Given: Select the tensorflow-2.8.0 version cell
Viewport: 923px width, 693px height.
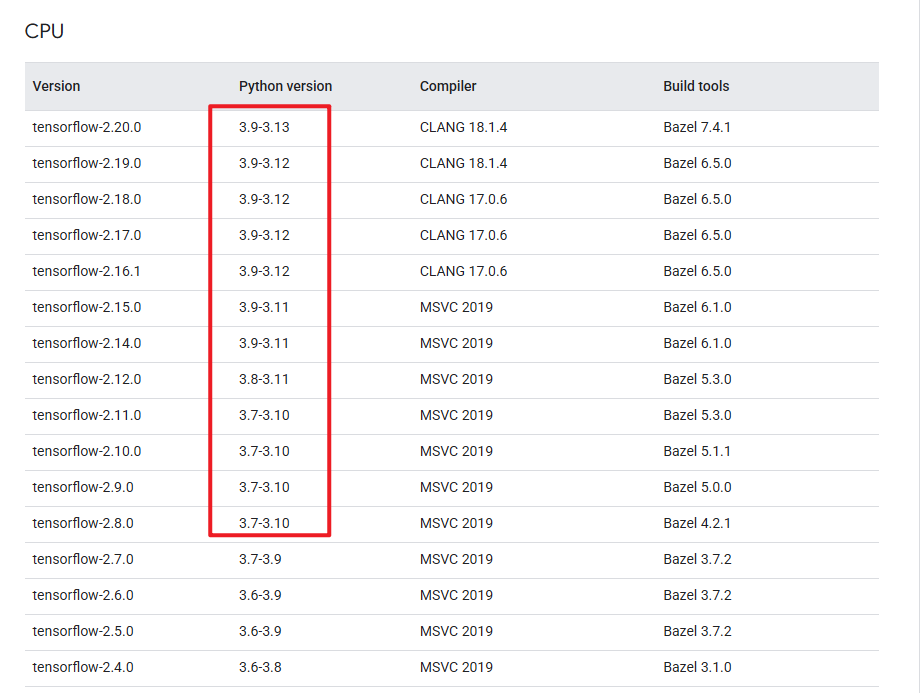Looking at the screenshot, I should (x=83, y=523).
